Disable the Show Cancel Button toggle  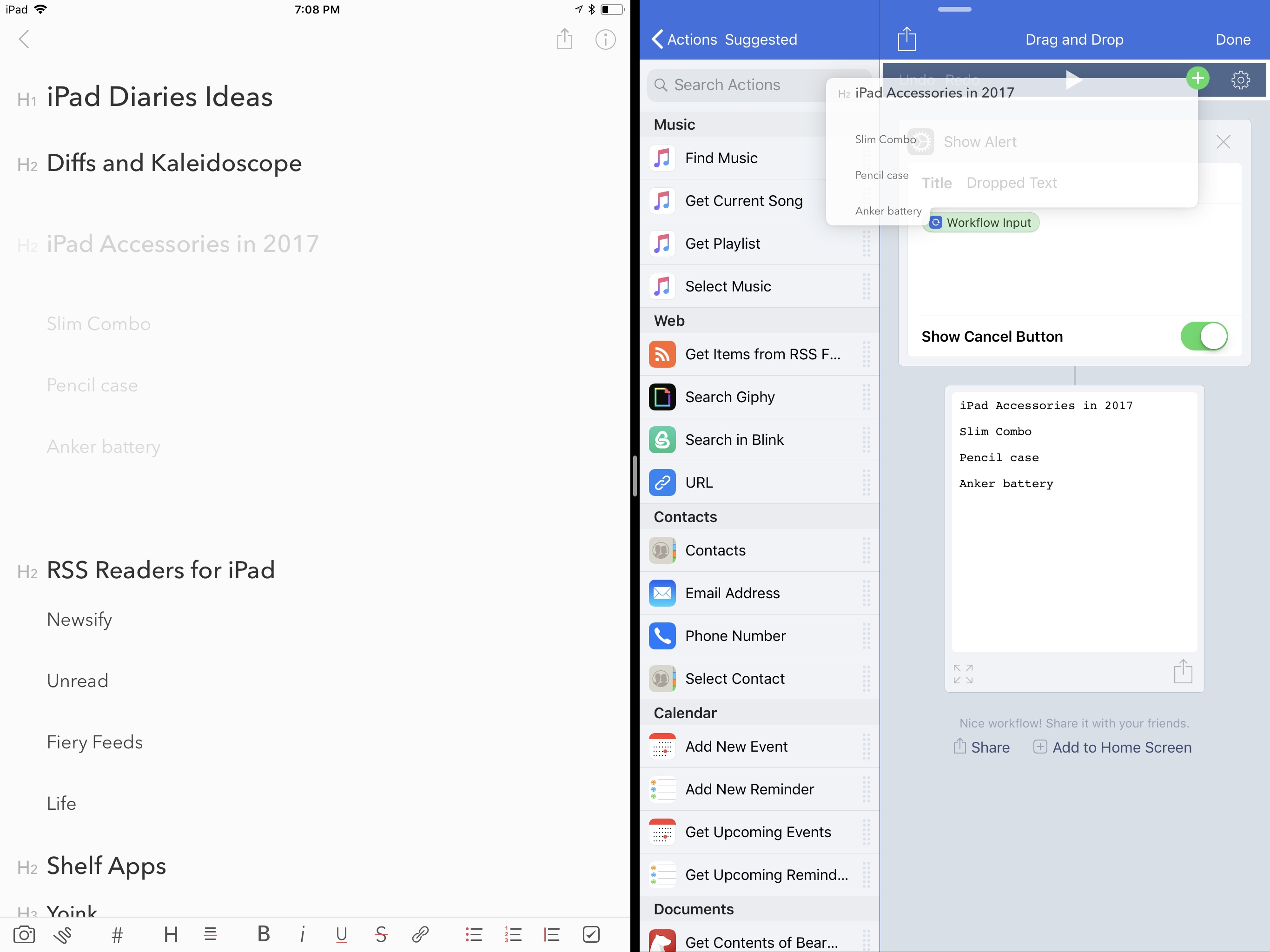tap(1204, 336)
